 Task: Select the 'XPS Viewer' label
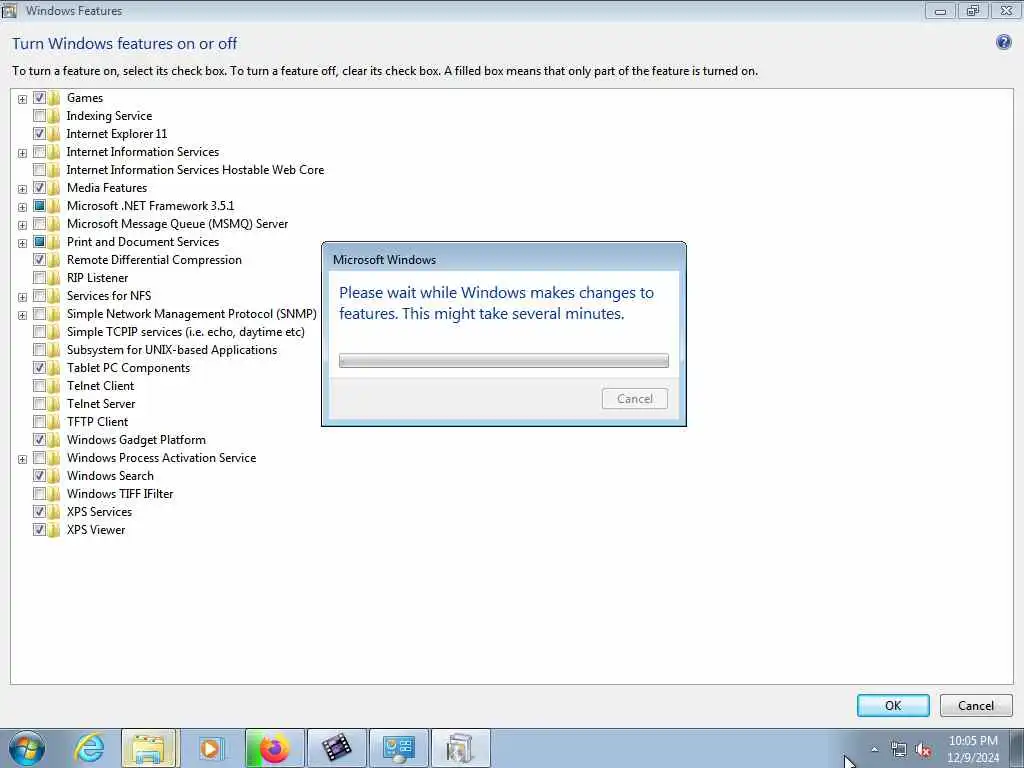pos(96,530)
